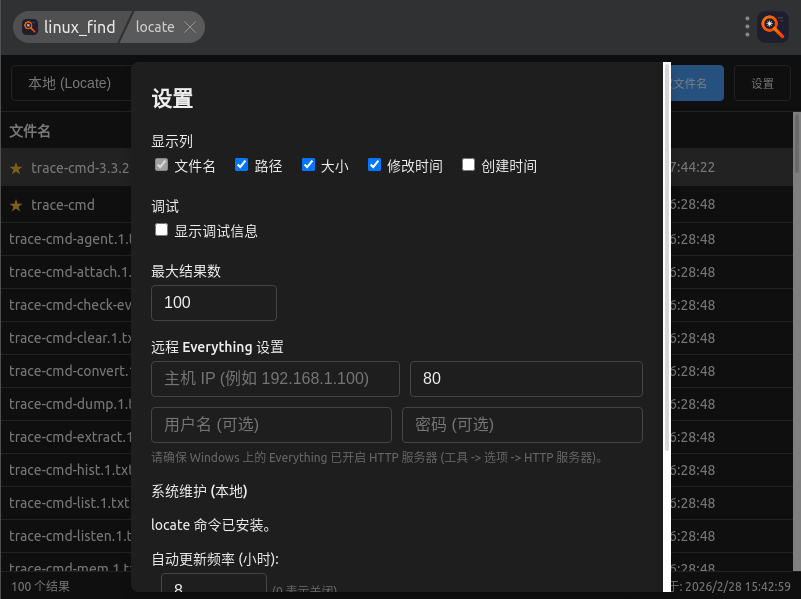Remove the locate chip with its X icon

(190, 27)
